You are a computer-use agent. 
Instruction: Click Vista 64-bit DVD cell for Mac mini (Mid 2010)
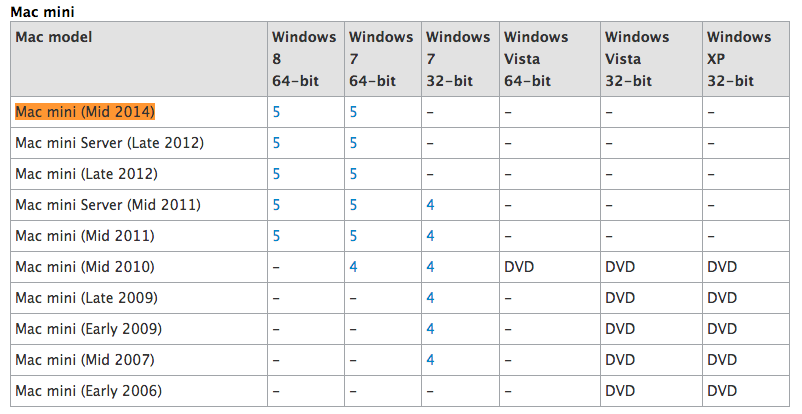click(x=519, y=267)
